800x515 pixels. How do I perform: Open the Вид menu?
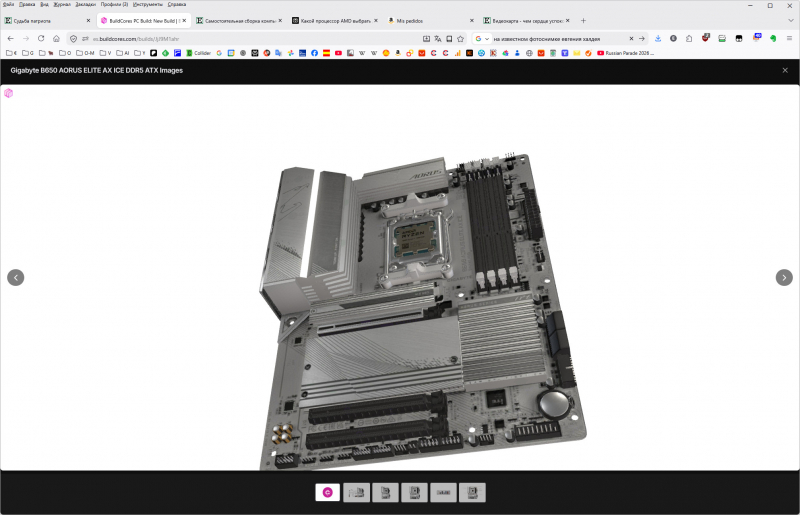(44, 4)
